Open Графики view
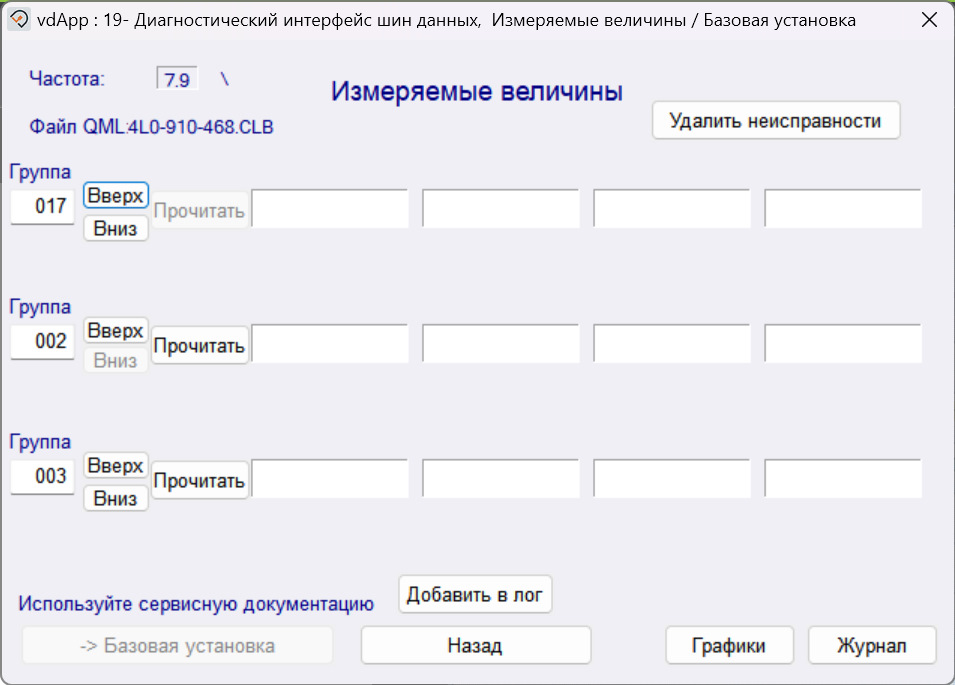 (729, 645)
